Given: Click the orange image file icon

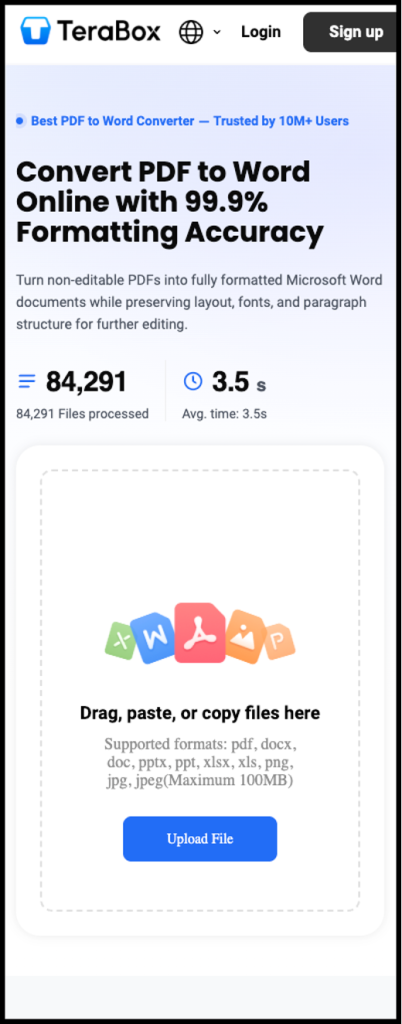Looking at the screenshot, I should click(246, 636).
